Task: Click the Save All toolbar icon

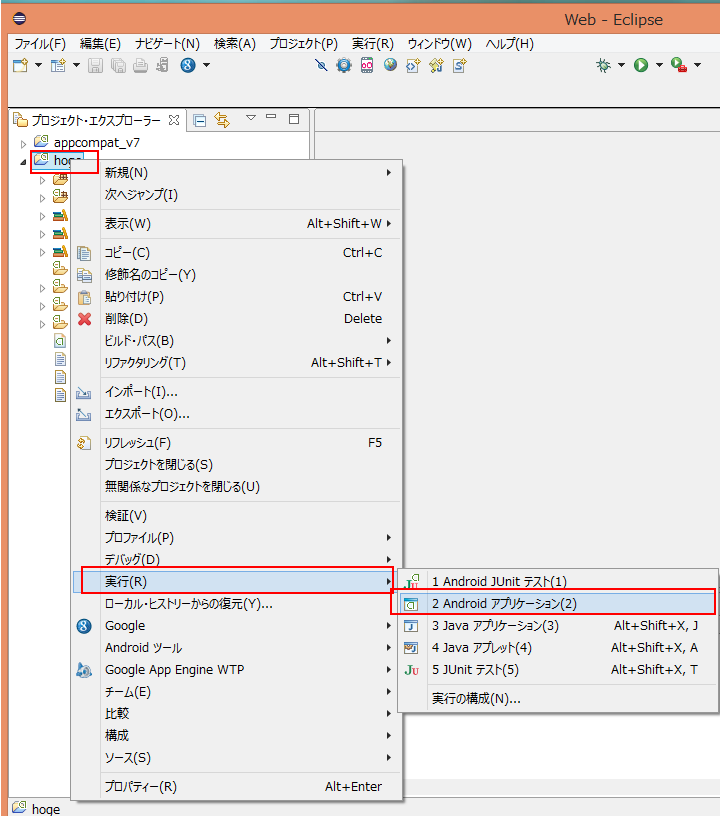Action: (x=118, y=65)
